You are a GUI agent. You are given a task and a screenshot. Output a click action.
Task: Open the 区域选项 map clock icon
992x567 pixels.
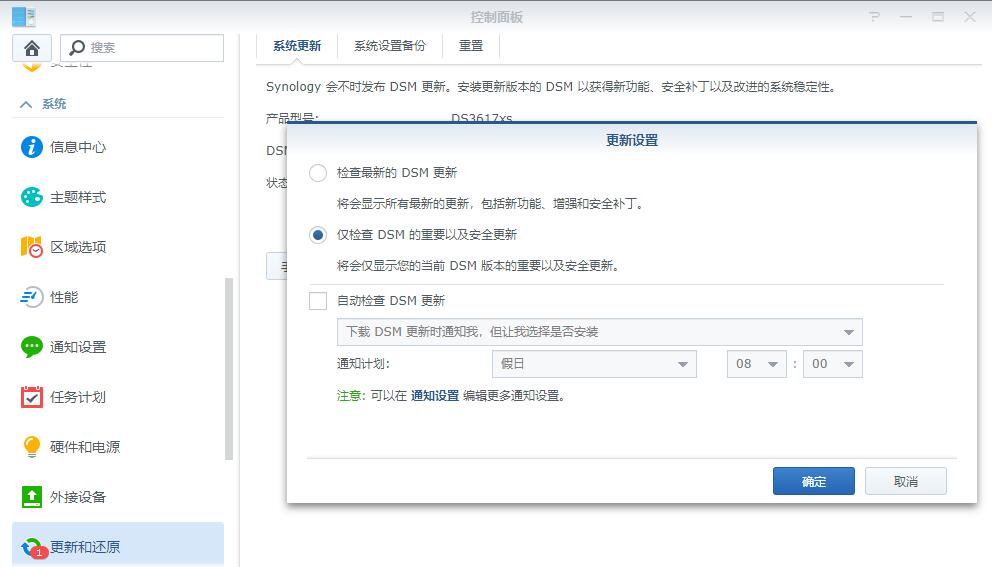32,247
